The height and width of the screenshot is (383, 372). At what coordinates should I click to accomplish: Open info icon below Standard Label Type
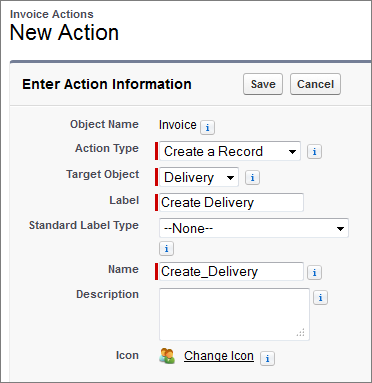pos(166,248)
